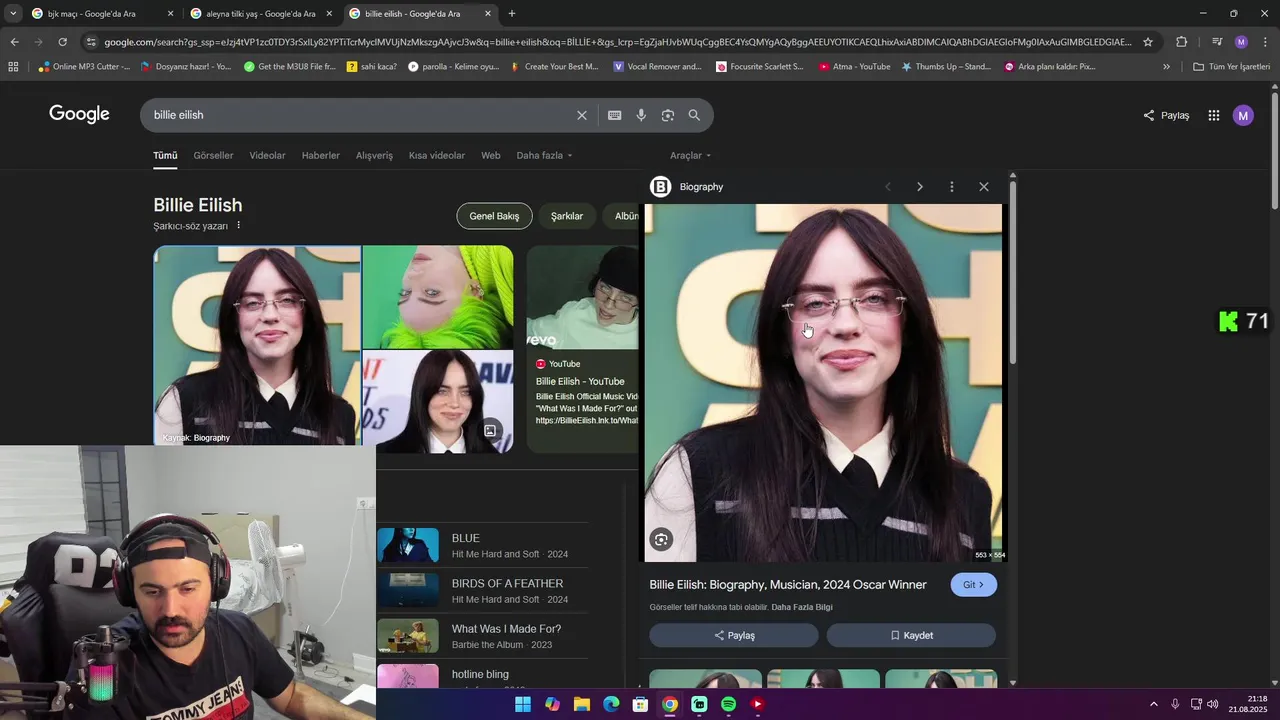Bookmark this page with star icon
Screen dimensions: 1280x720
(x=1148, y=42)
